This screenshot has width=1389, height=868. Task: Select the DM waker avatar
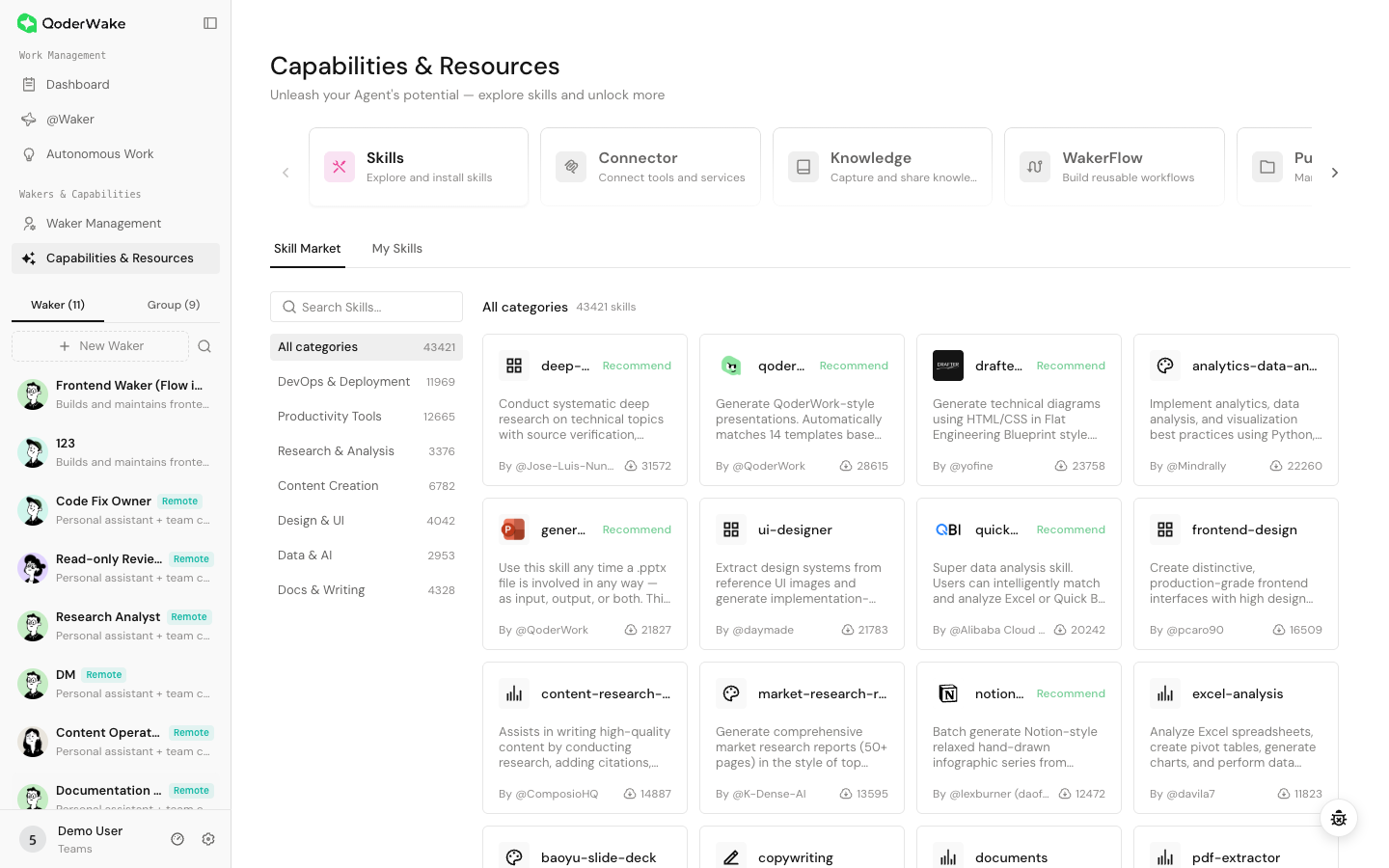tap(33, 684)
